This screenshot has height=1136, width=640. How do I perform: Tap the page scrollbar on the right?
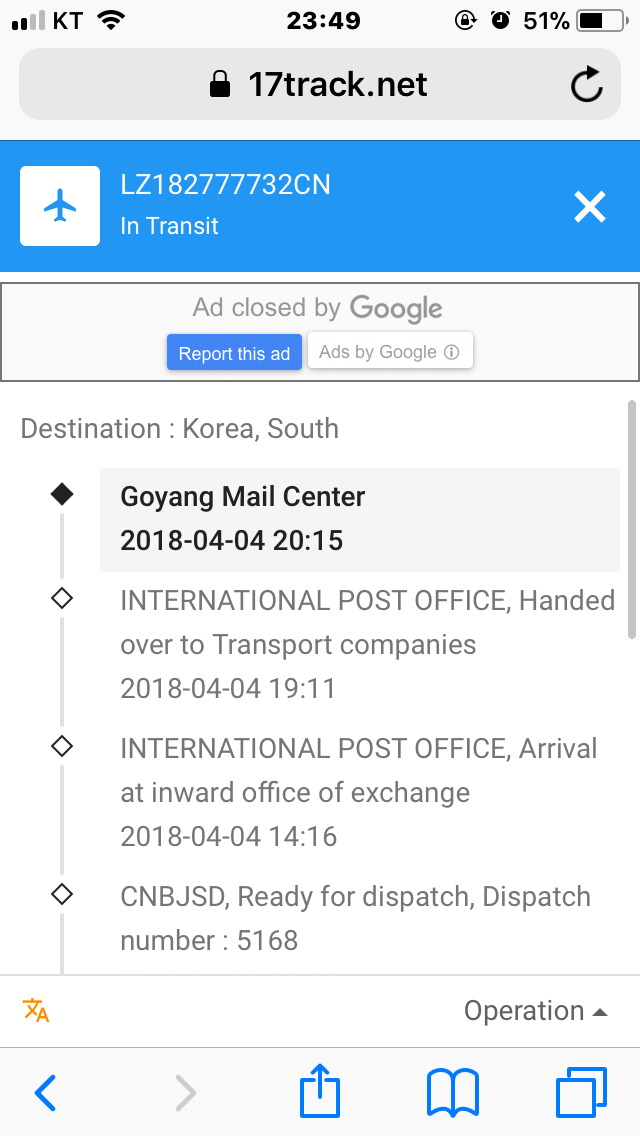coord(630,520)
